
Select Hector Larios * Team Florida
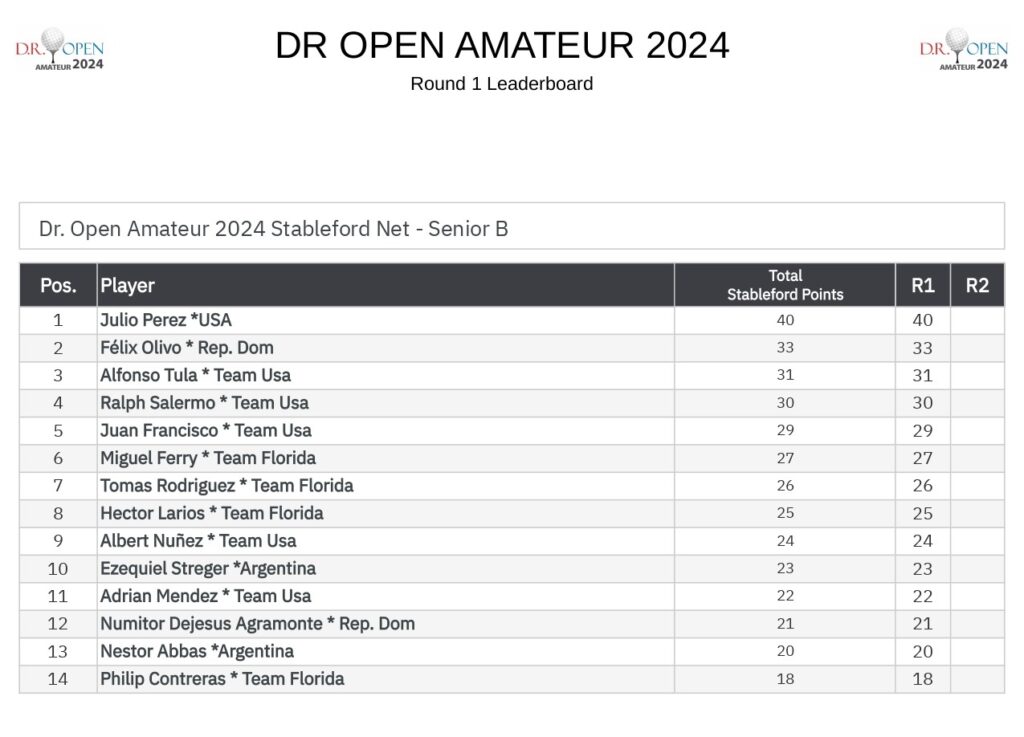[x=212, y=513]
